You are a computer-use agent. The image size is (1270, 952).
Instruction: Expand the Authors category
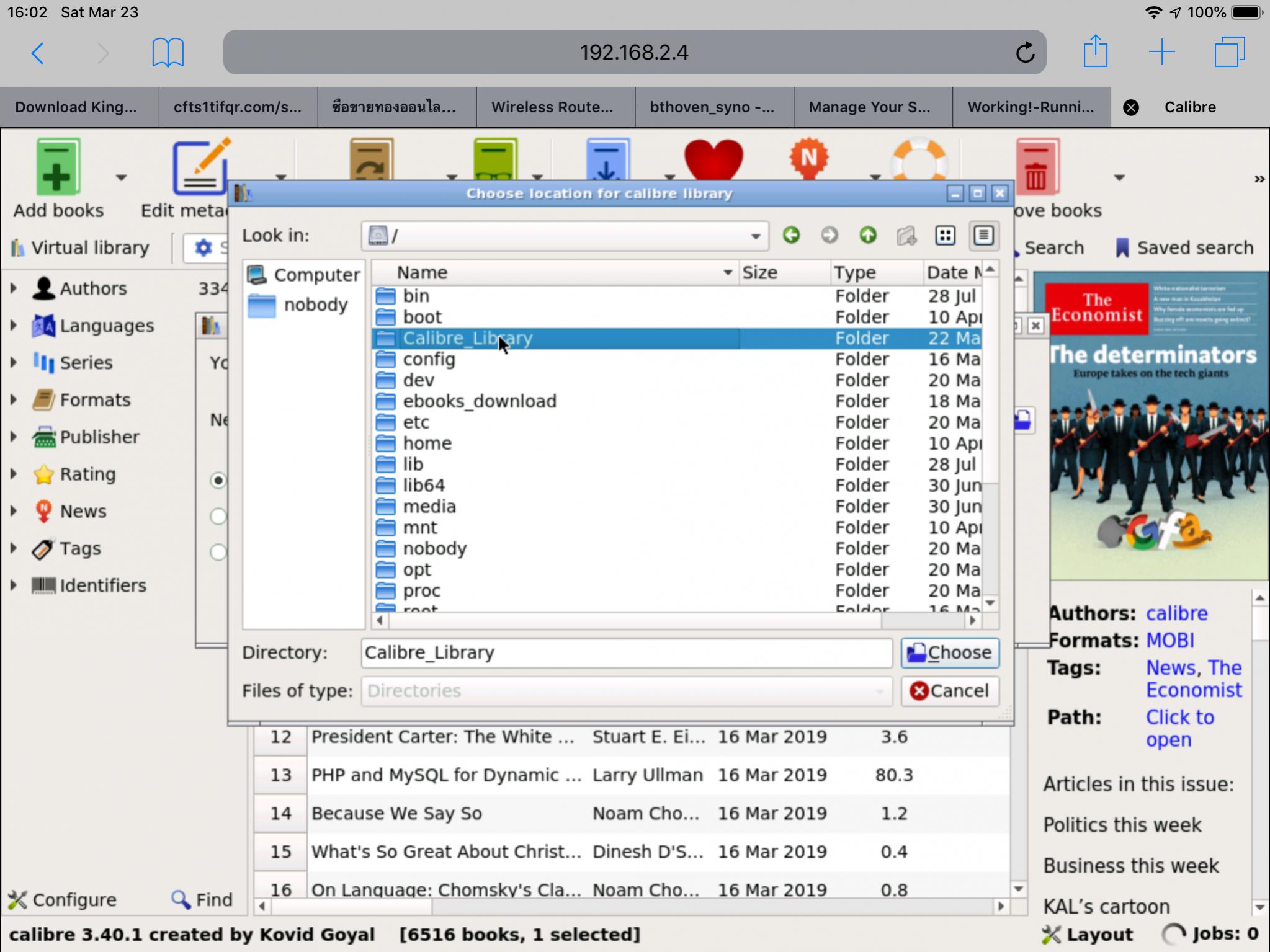[x=14, y=288]
